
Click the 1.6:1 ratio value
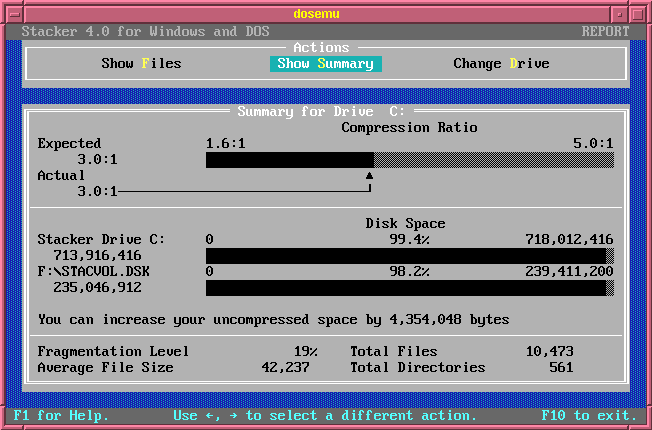(226, 143)
